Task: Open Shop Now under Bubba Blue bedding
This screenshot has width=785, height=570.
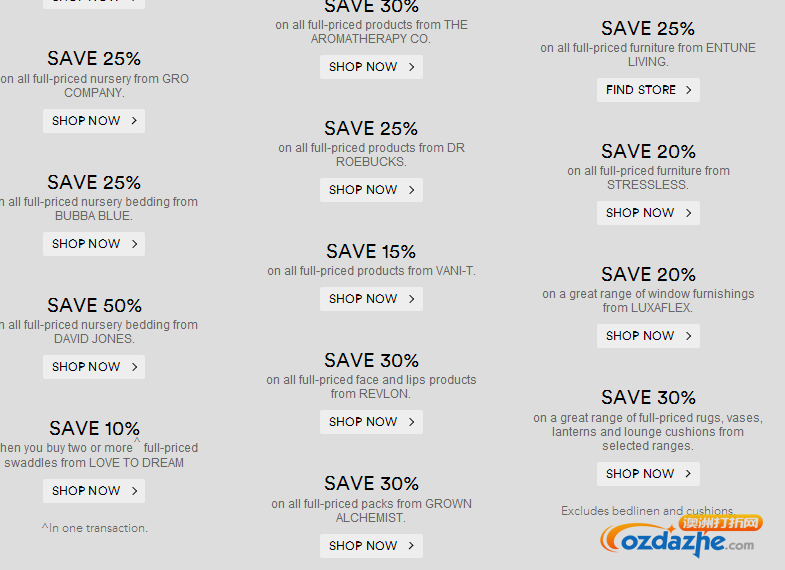Action: tap(94, 244)
